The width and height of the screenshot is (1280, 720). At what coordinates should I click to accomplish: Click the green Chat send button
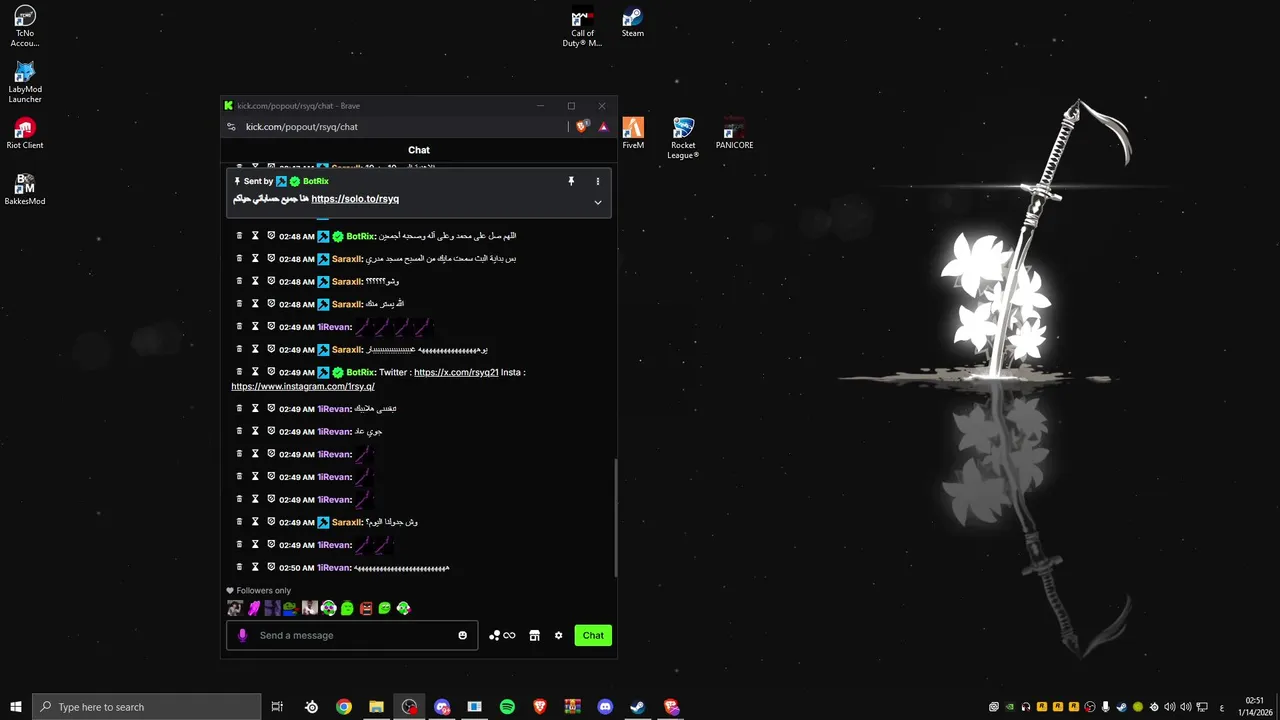pyautogui.click(x=593, y=635)
